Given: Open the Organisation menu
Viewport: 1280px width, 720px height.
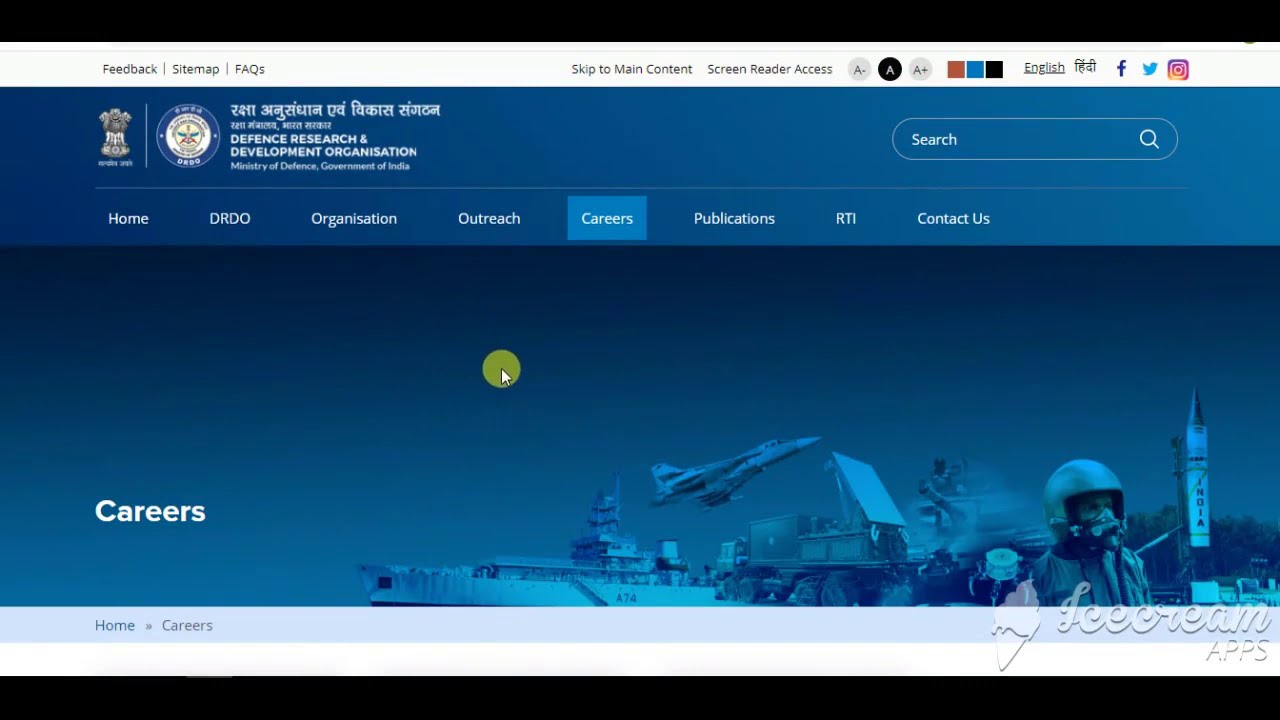Looking at the screenshot, I should (354, 218).
